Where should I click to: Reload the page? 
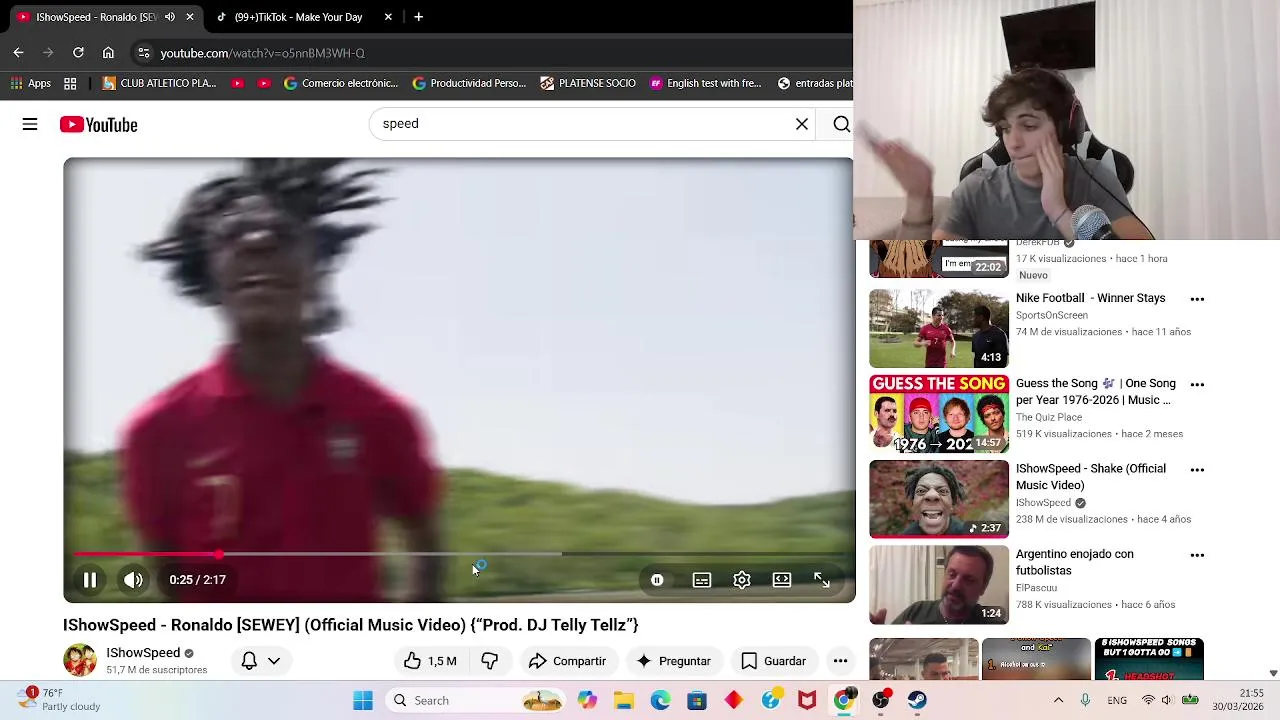78,53
